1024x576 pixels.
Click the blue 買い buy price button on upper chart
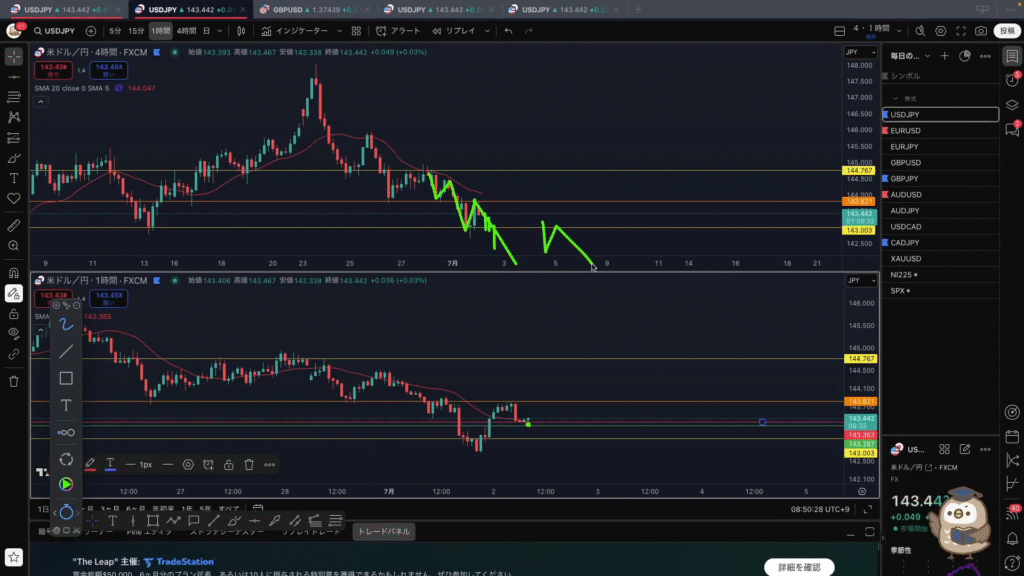(x=108, y=70)
